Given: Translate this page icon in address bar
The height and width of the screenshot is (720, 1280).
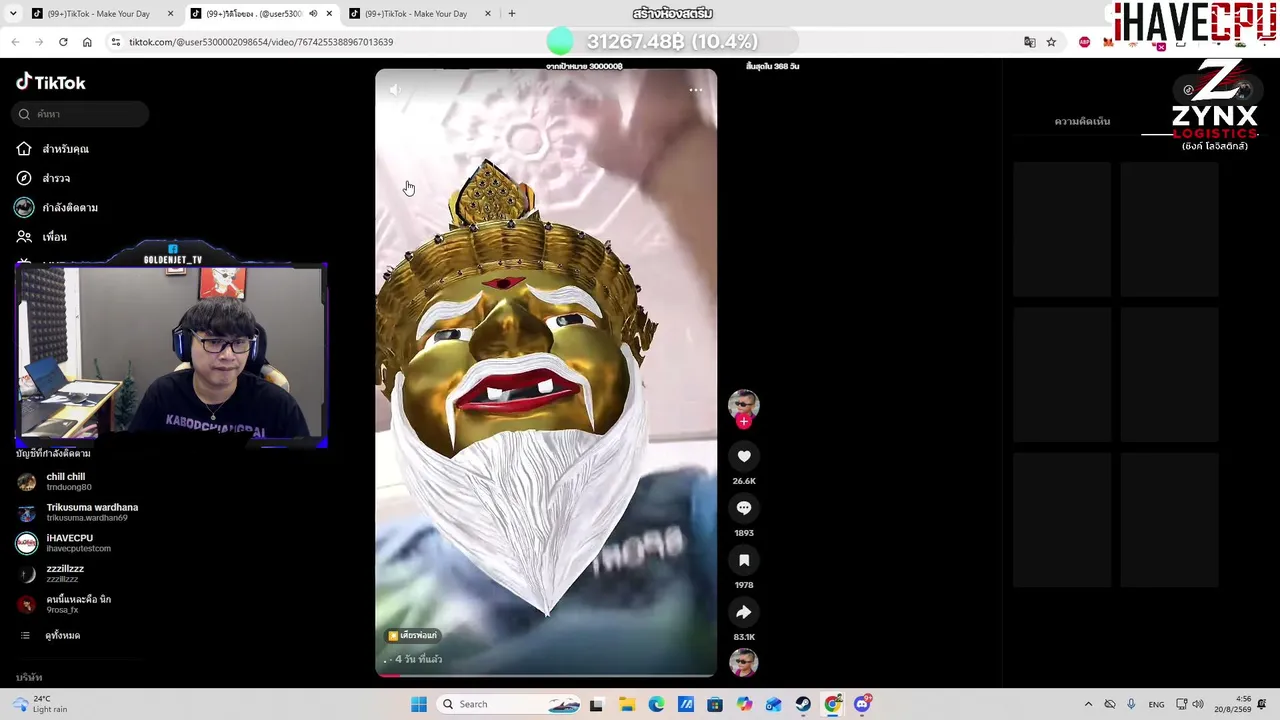Looking at the screenshot, I should tap(1029, 42).
